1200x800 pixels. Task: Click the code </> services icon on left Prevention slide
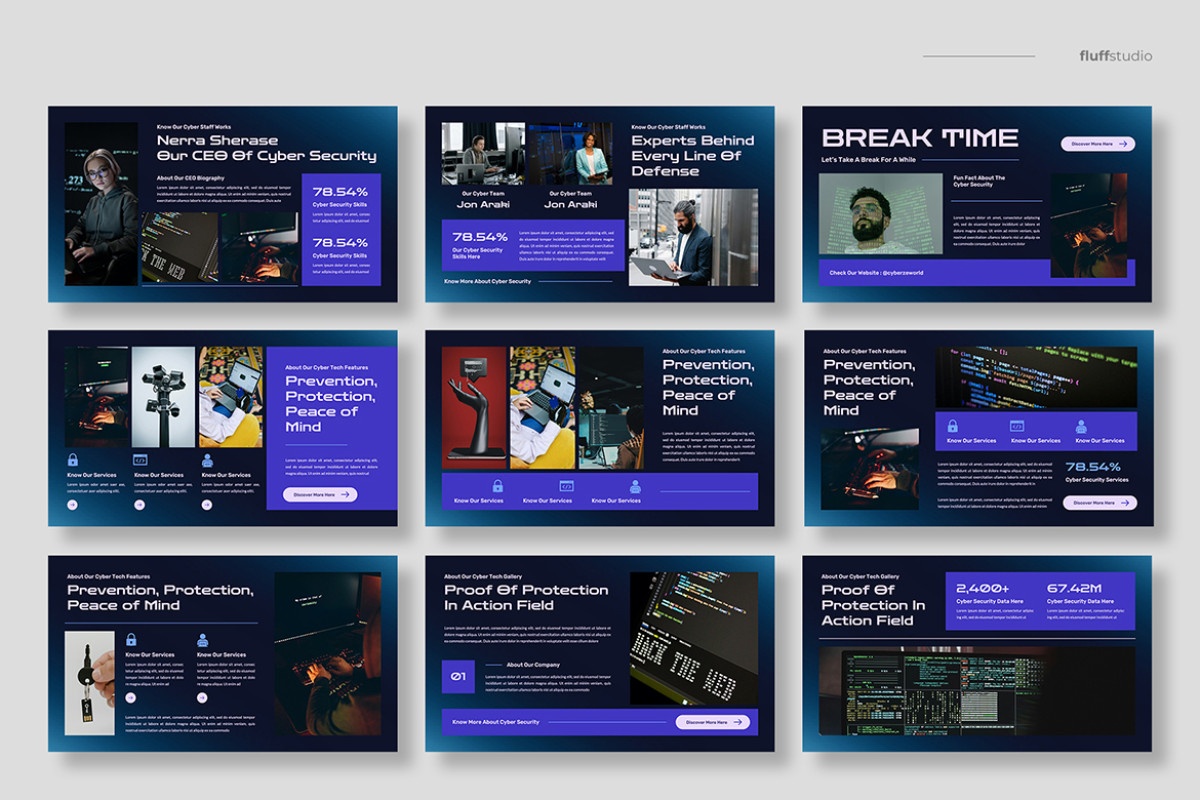(140, 460)
